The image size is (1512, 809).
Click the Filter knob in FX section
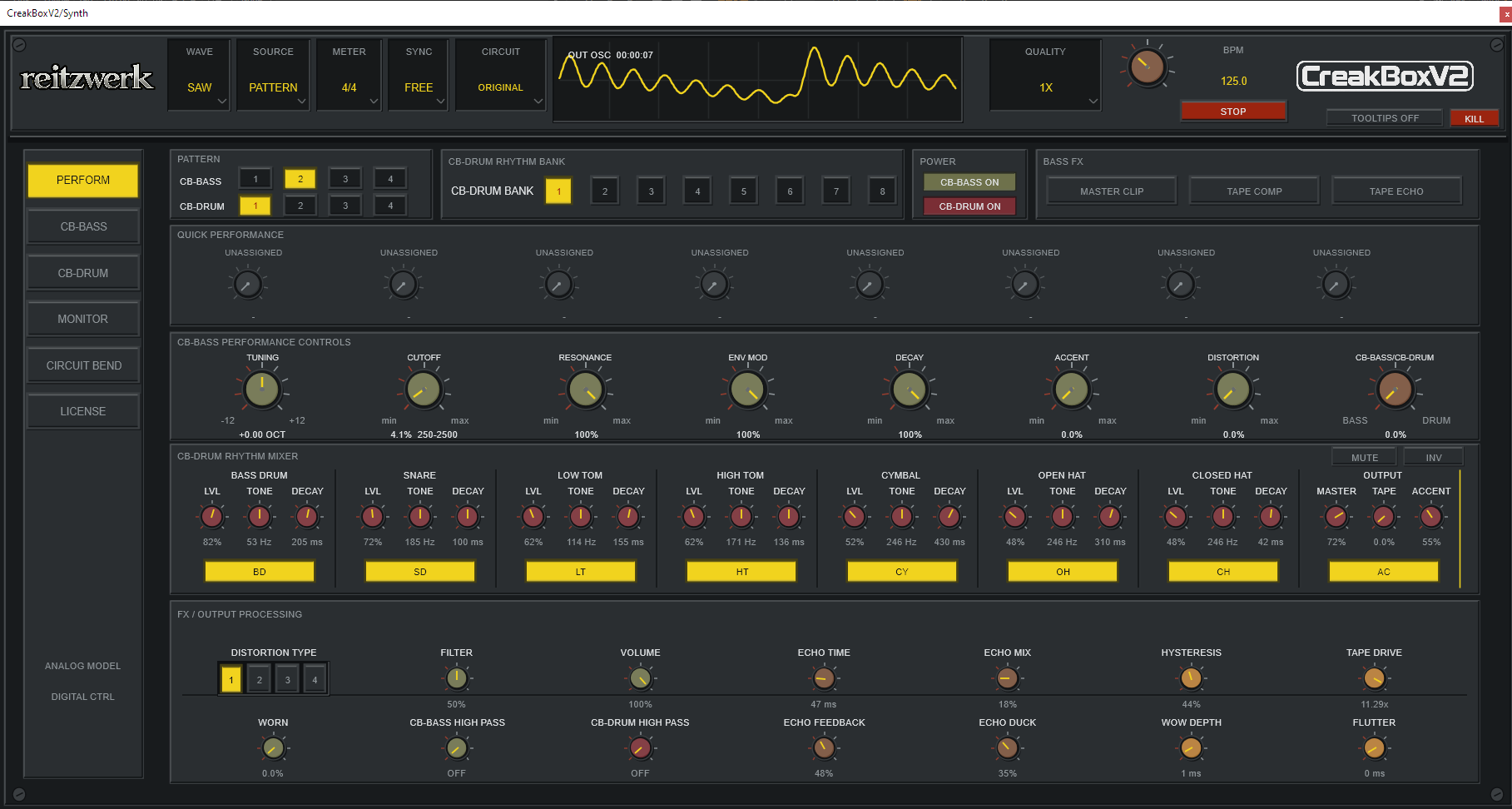456,679
